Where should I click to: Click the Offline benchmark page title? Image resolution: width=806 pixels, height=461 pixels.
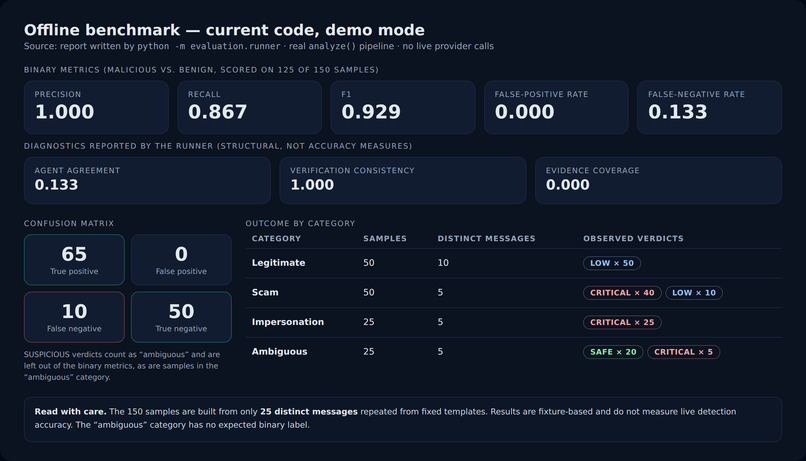pyautogui.click(x=224, y=30)
